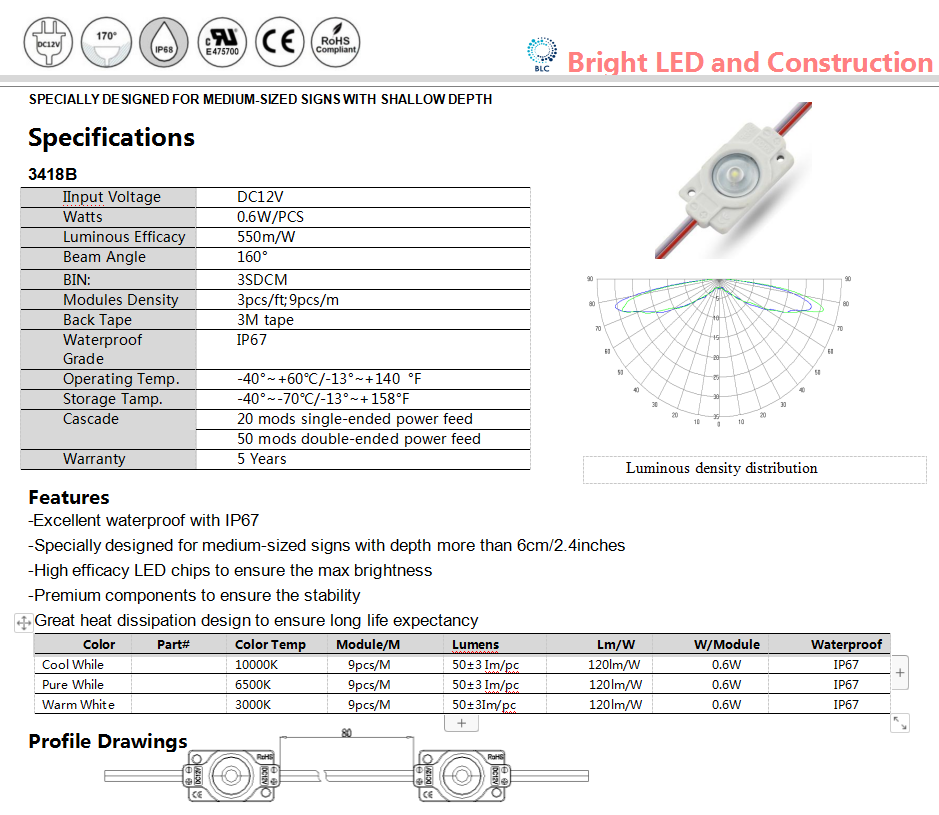Click '20 mods single-ended power feed' cell
Screen dimensions: 939x815
point(363,419)
